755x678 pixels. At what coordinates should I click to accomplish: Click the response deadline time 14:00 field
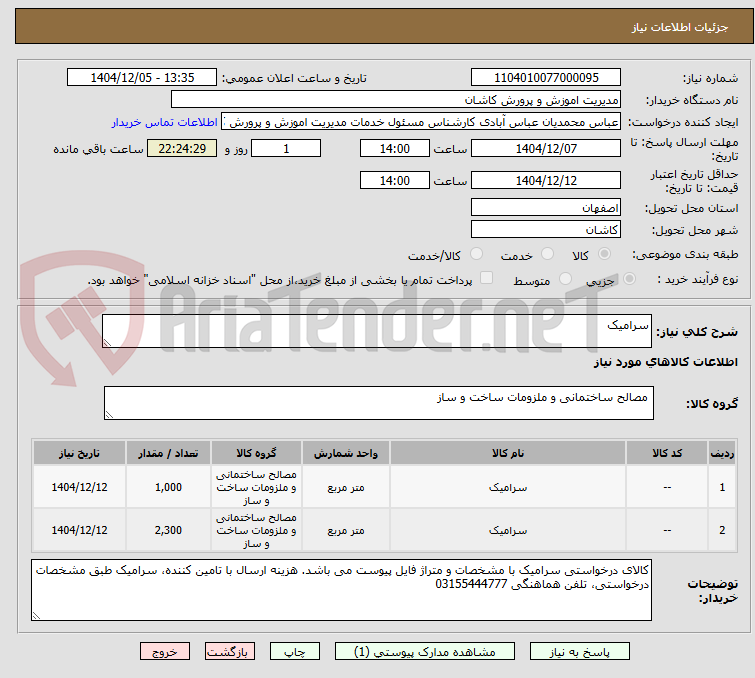394,148
